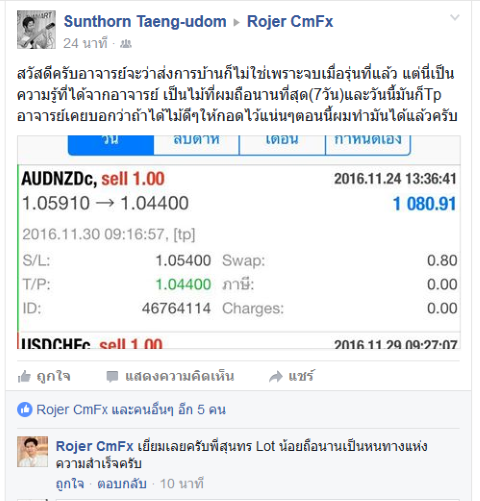Click the thumbs-up like icon
Image resolution: width=480 pixels, height=501 pixels.
pyautogui.click(x=24, y=377)
